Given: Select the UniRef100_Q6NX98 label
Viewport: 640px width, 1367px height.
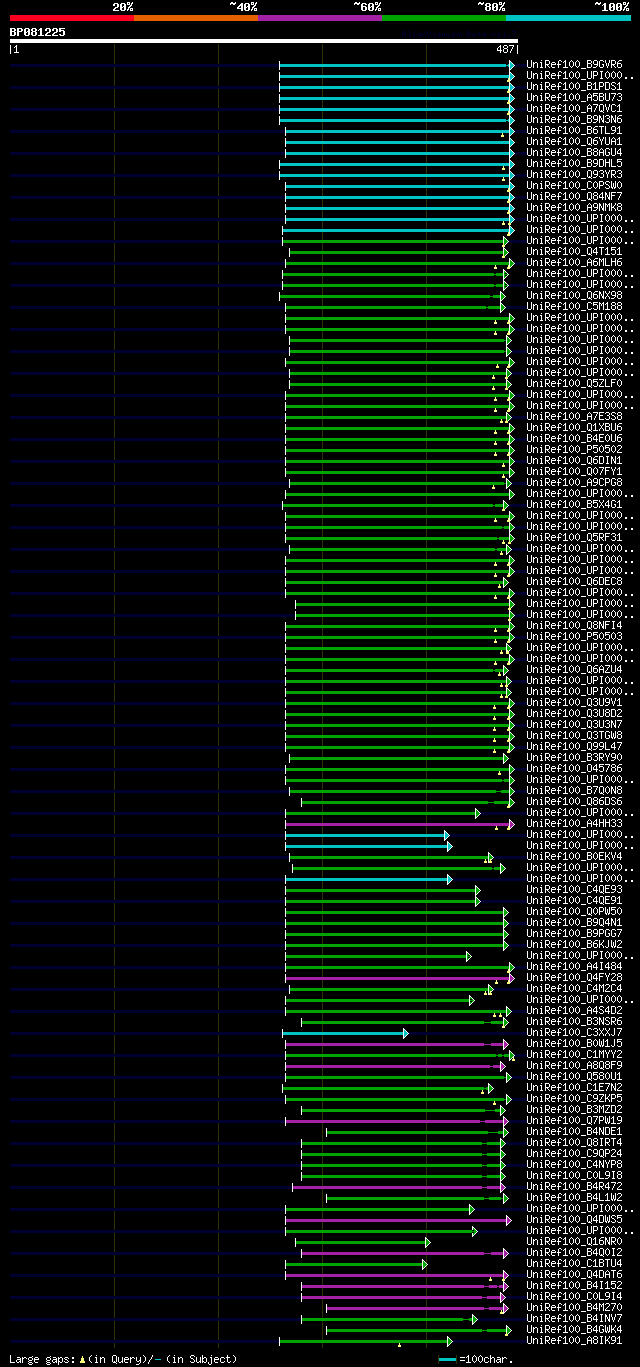Looking at the screenshot, I should (x=573, y=295).
